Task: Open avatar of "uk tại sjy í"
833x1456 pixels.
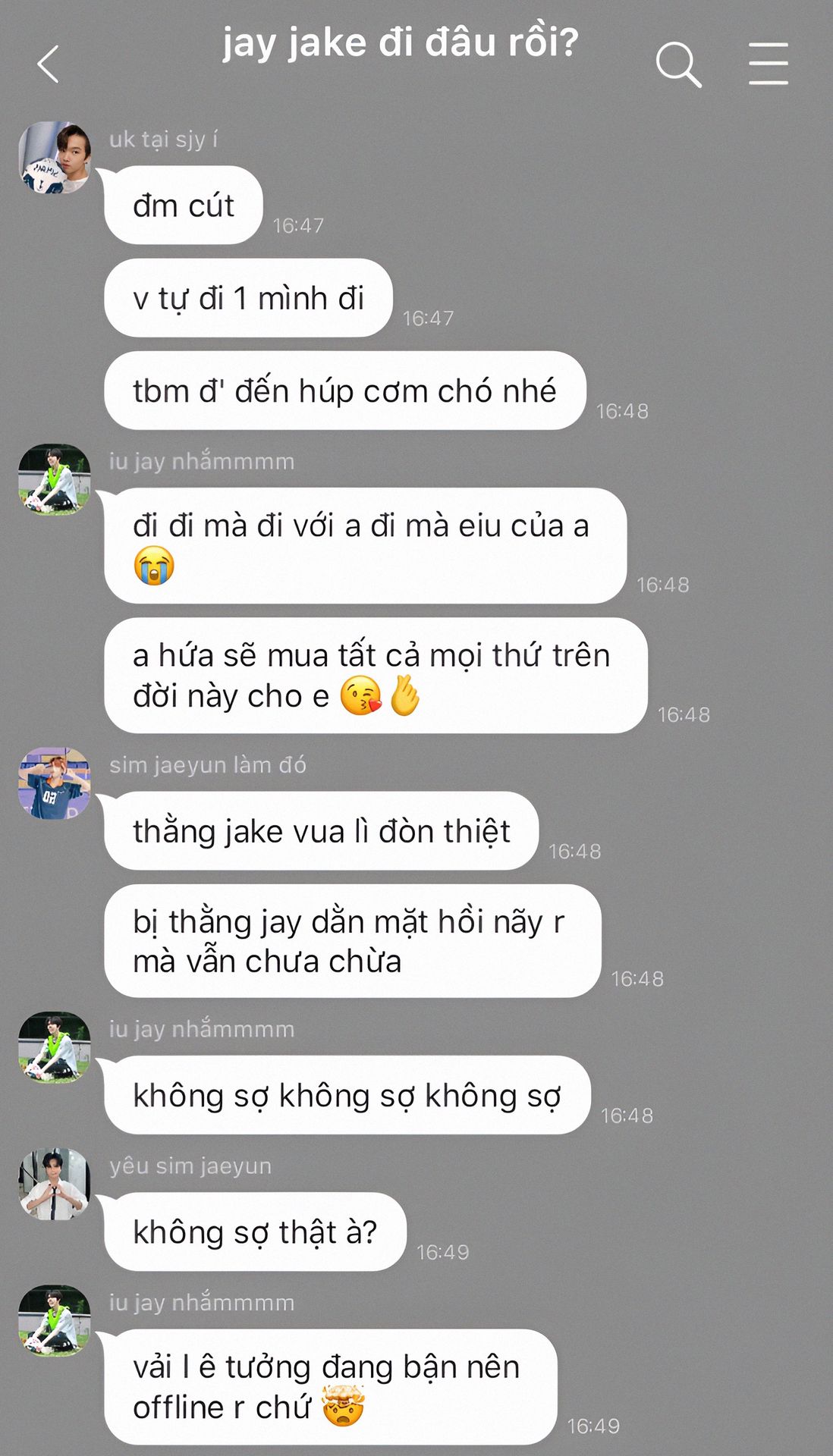Action: pyautogui.click(x=55, y=158)
